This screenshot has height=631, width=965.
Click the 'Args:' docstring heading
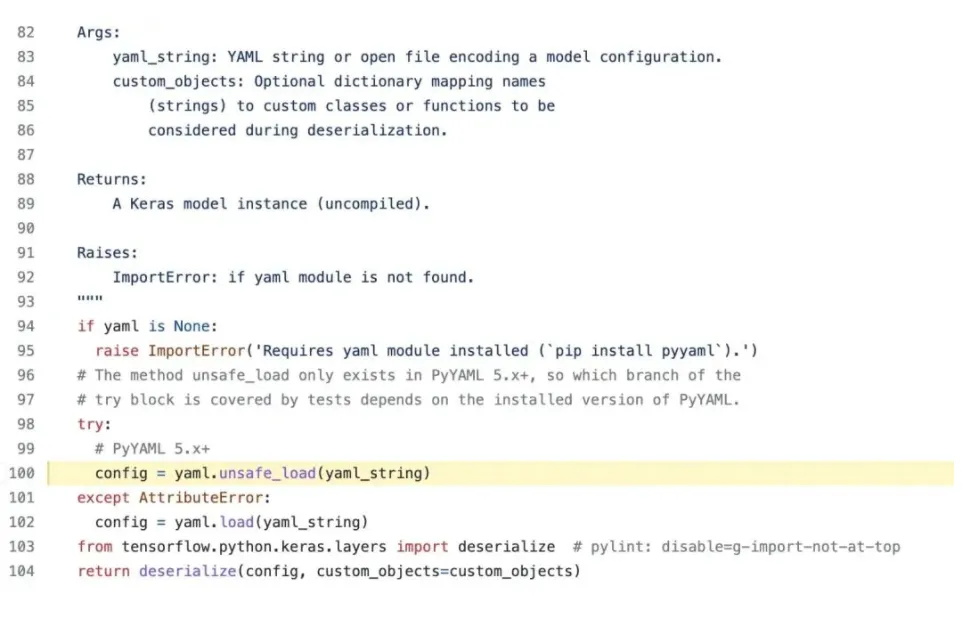click(x=99, y=32)
